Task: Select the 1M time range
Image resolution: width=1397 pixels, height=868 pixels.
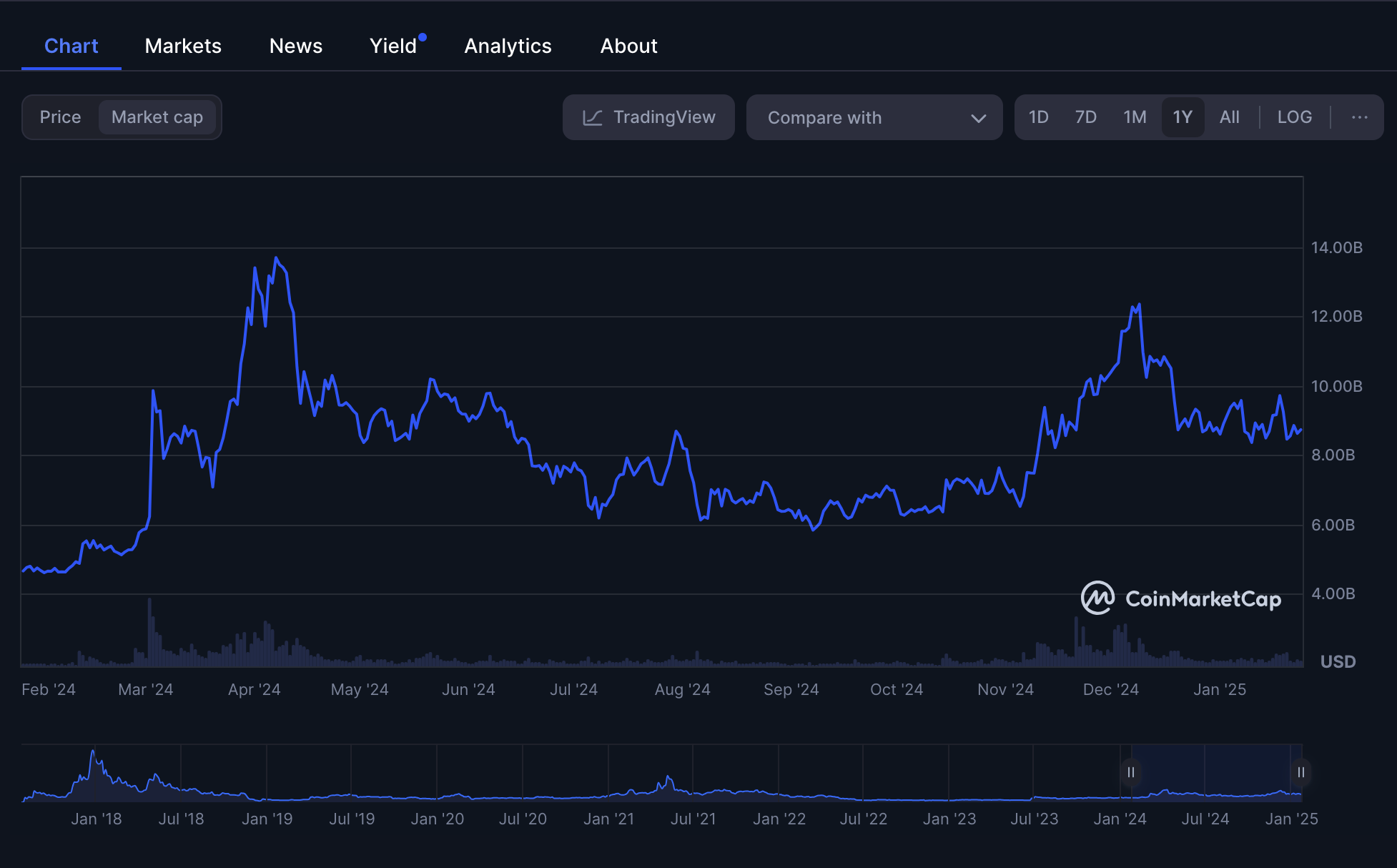Action: pyautogui.click(x=1134, y=117)
